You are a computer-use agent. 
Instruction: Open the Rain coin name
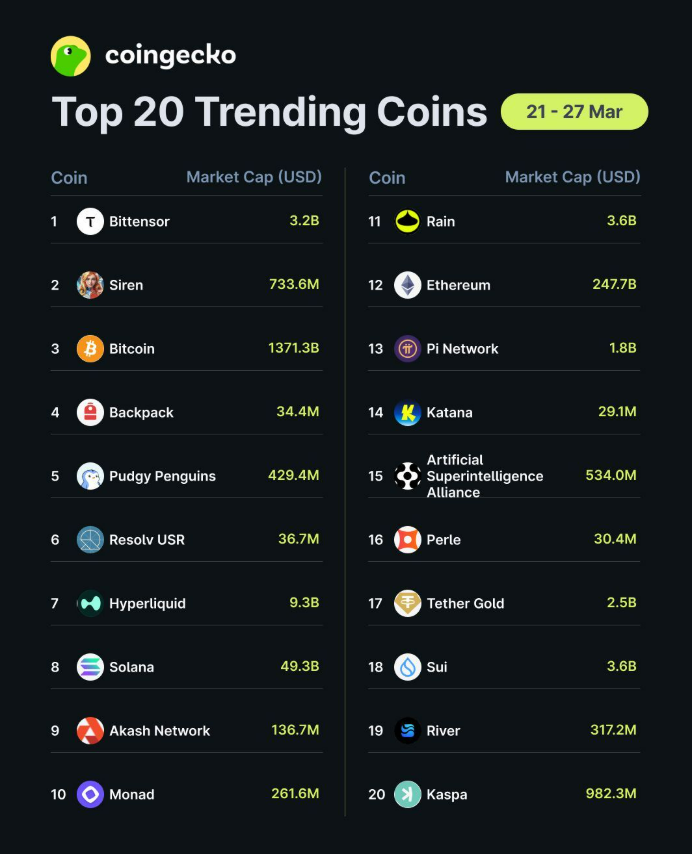point(440,221)
